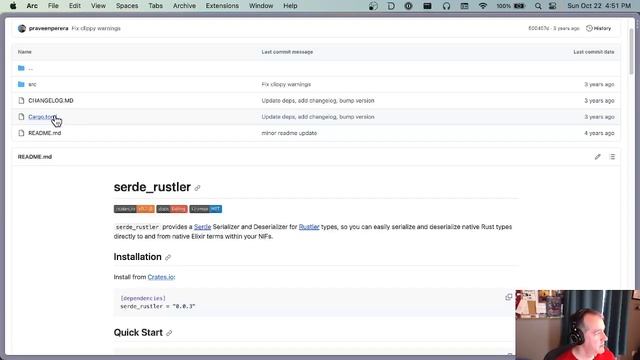Click the CHANGELOG.MD file icon

[21, 100]
